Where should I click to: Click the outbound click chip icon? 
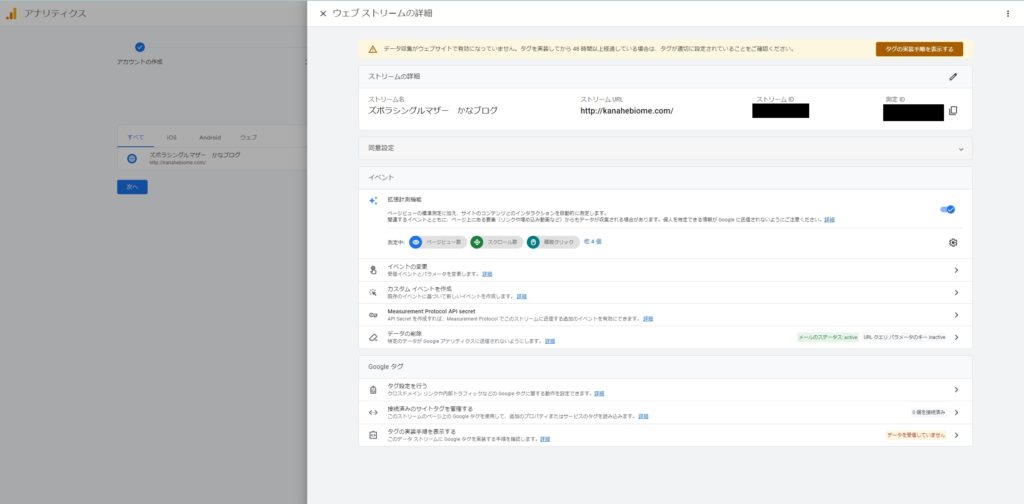pos(533,242)
